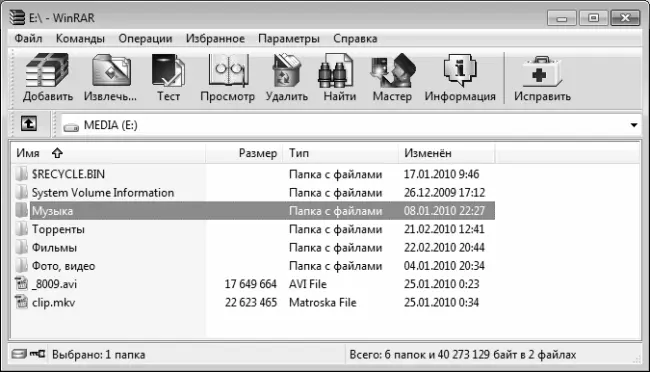Open the Избранное menu
This screenshot has width=650, height=372.
[215, 39]
